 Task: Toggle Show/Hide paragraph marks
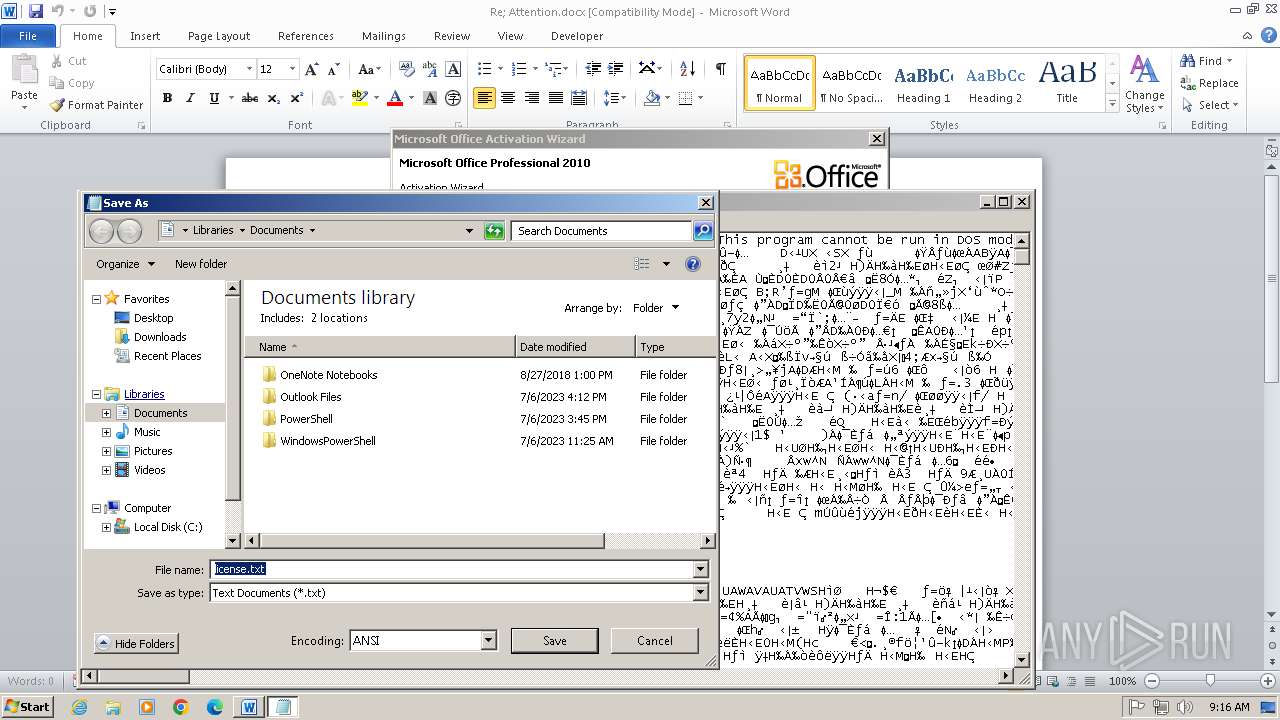click(x=720, y=69)
